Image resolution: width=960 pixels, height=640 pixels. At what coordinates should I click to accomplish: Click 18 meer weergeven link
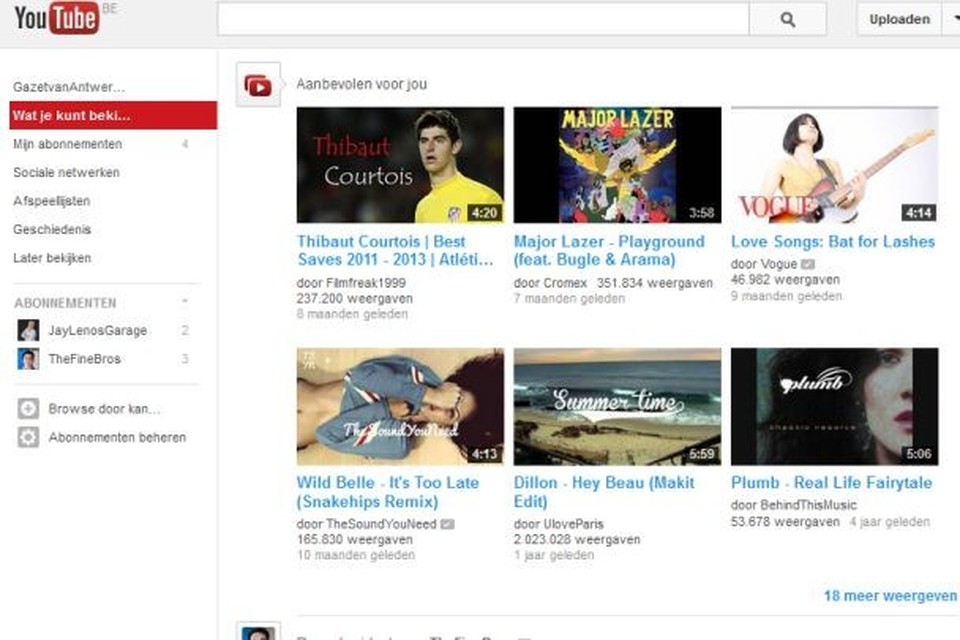coord(890,596)
